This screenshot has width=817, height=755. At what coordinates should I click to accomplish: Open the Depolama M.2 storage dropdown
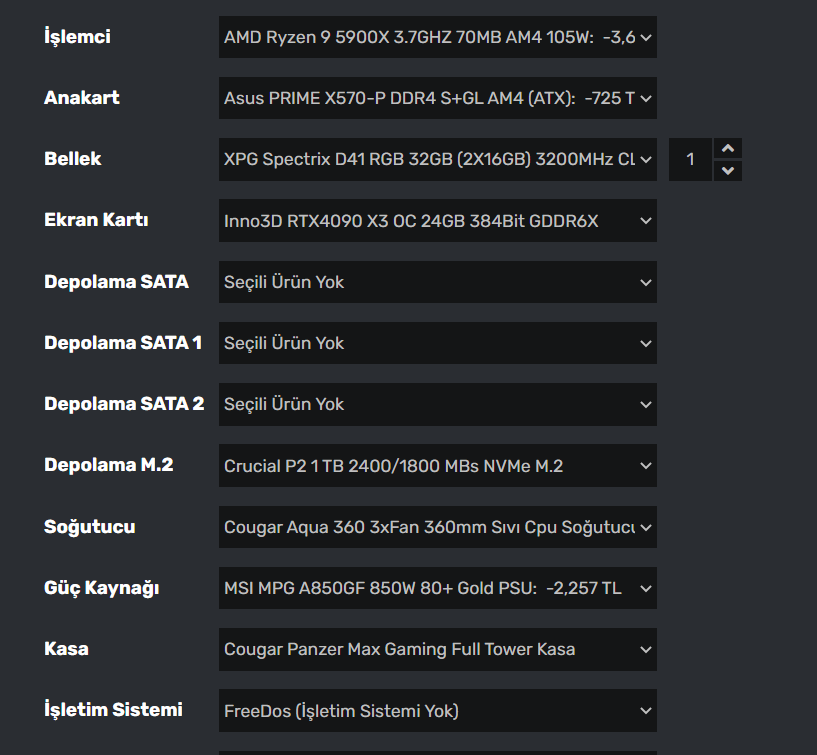pos(437,466)
